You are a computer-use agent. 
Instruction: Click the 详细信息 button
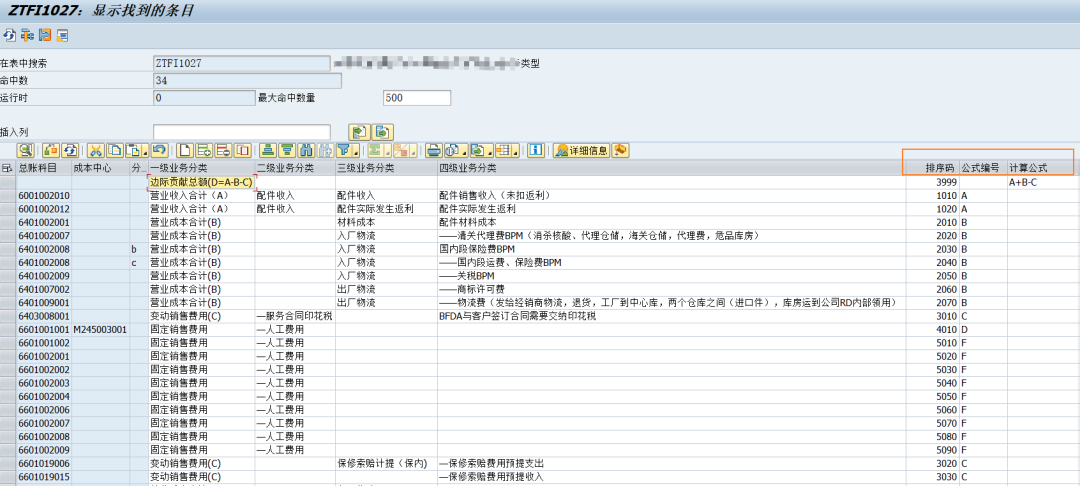582,150
